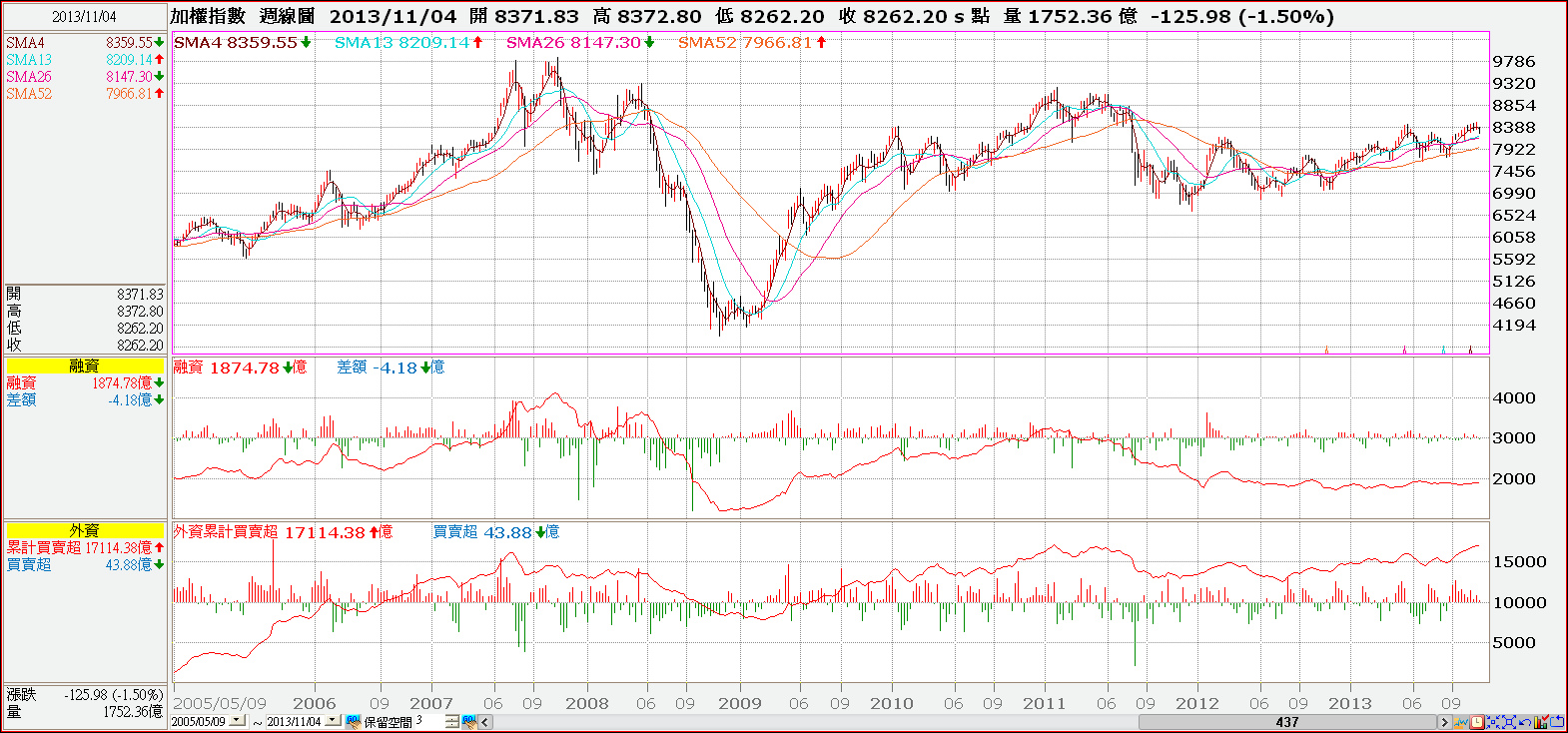This screenshot has width=1568, height=733.
Task: Click the reserved space spinner arrows
Action: coord(451,721)
